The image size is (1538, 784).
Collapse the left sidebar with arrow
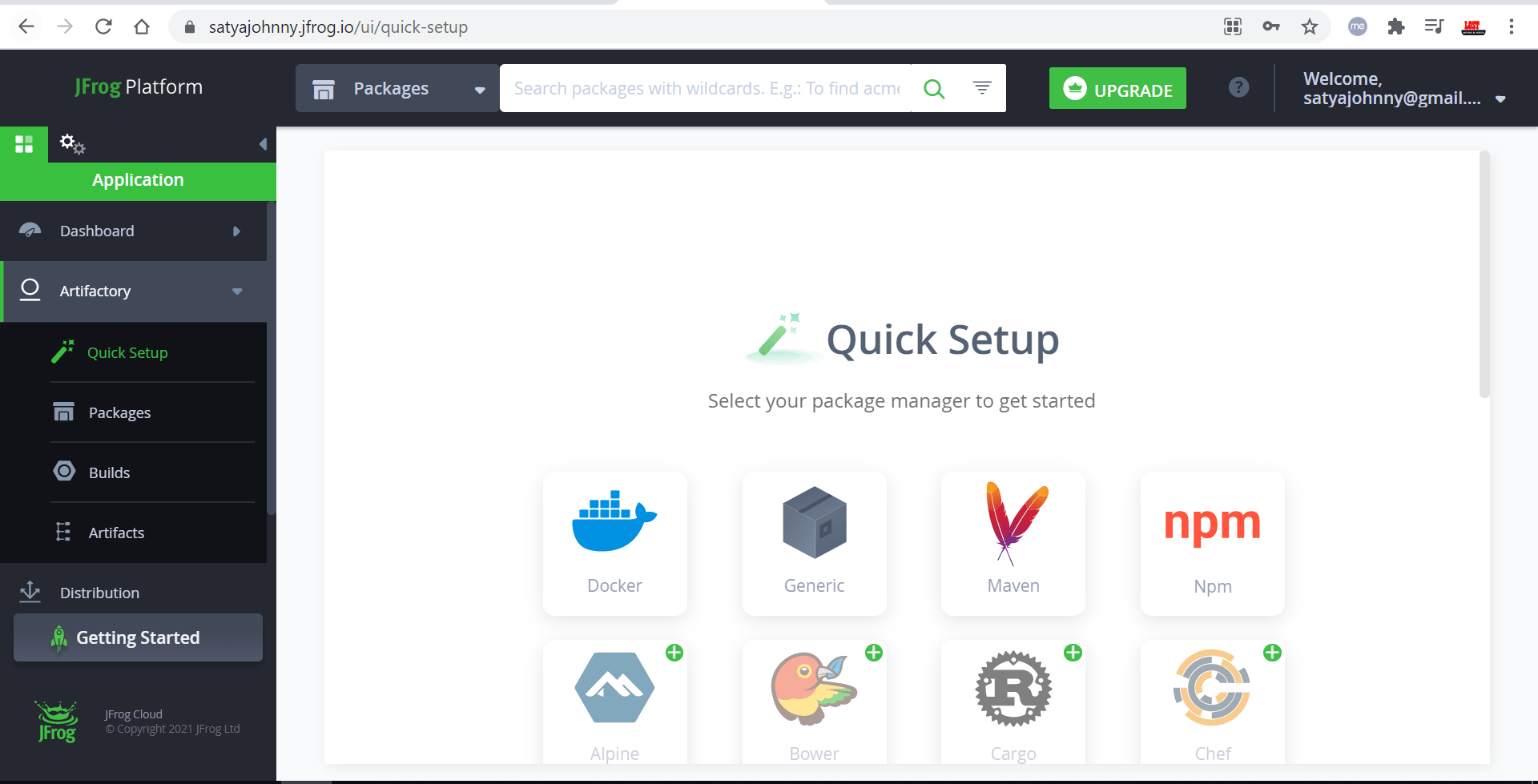point(262,144)
